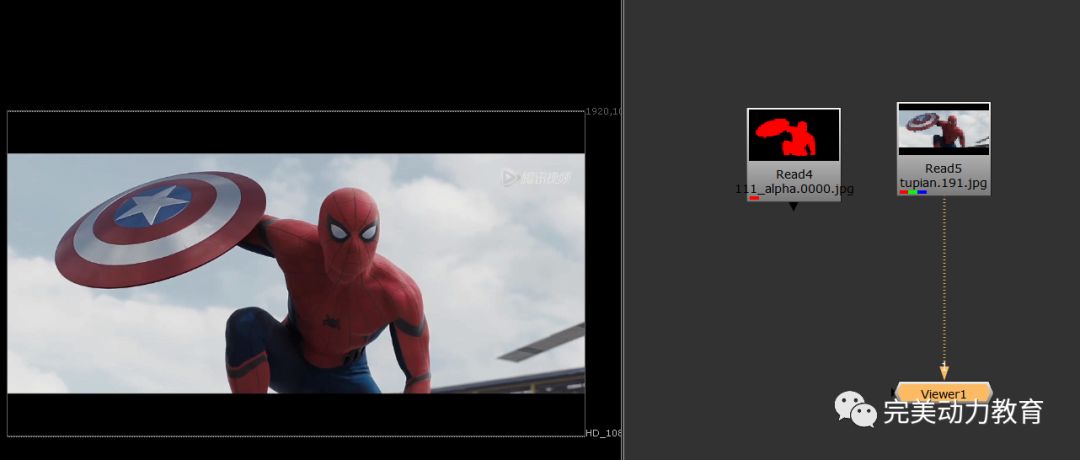
Task: Click the HD_108 format label in viewer
Action: click(603, 433)
